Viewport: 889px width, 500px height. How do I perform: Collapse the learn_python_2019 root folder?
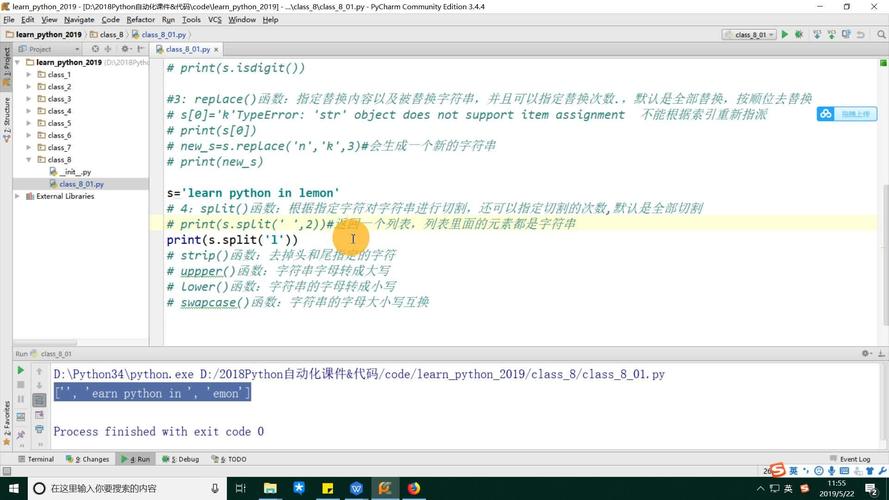coord(18,62)
